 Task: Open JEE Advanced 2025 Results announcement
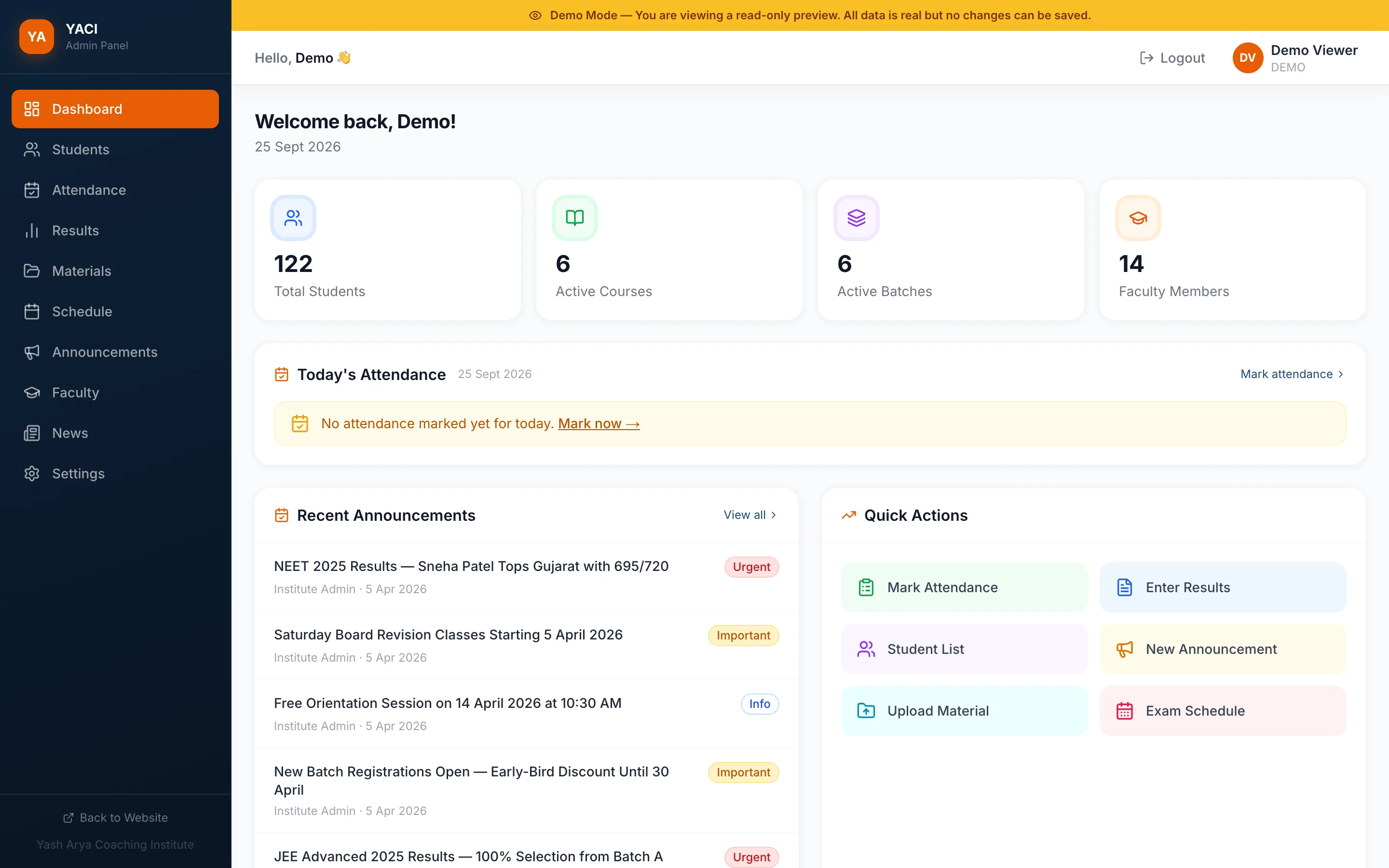[x=468, y=856]
